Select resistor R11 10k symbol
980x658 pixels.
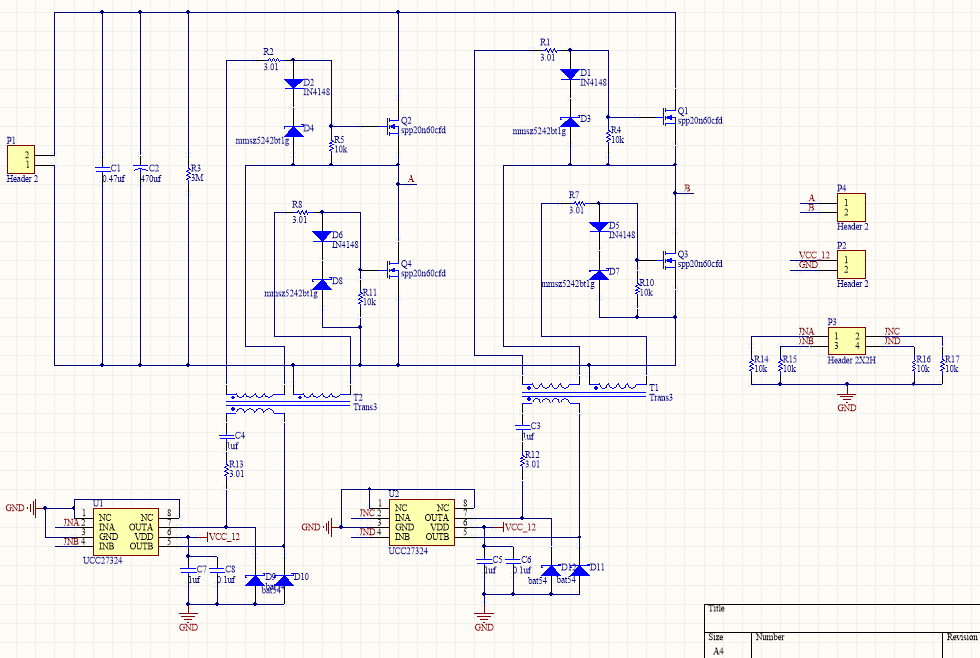pyautogui.click(x=360, y=298)
